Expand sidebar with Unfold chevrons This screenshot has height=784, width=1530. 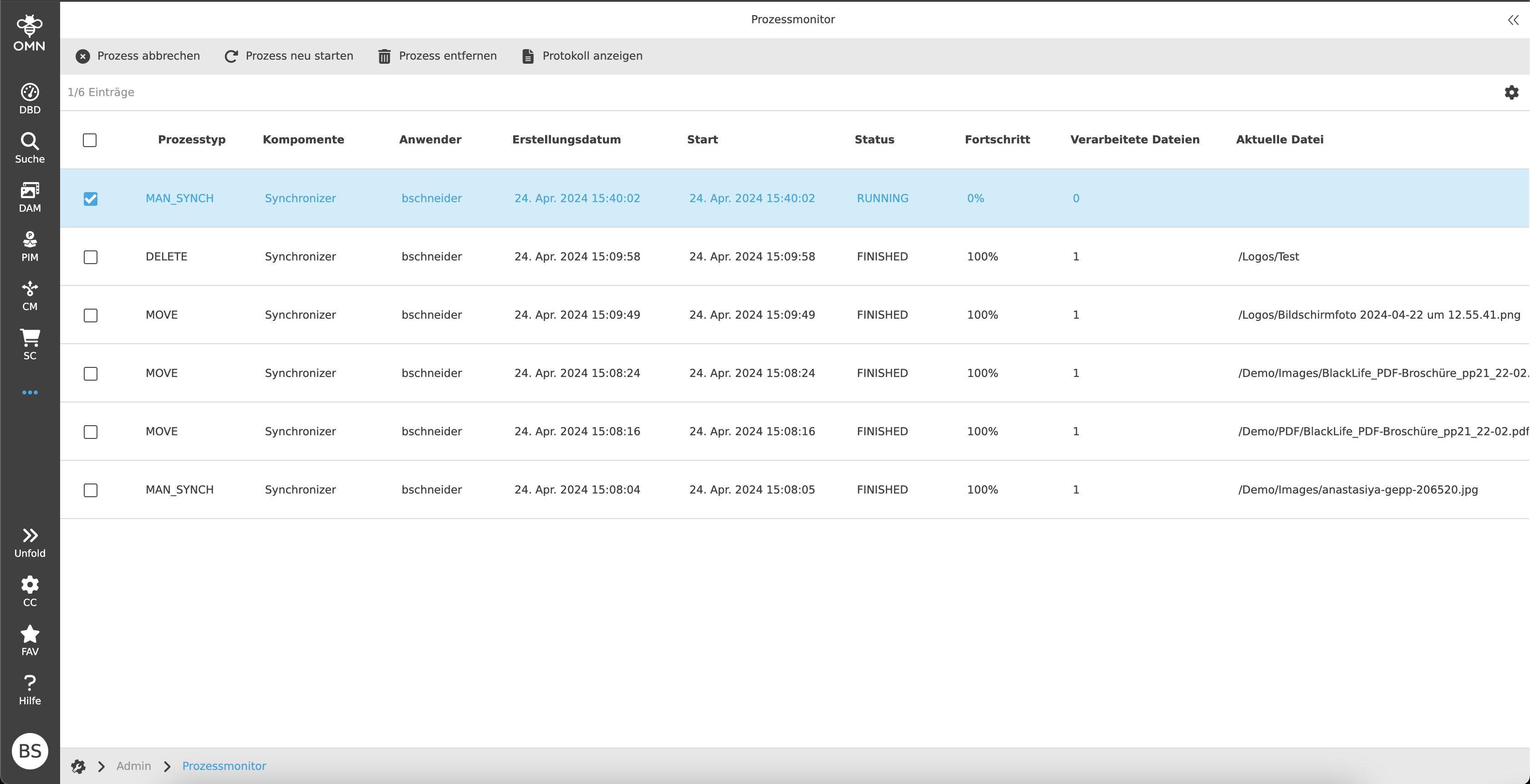30,542
